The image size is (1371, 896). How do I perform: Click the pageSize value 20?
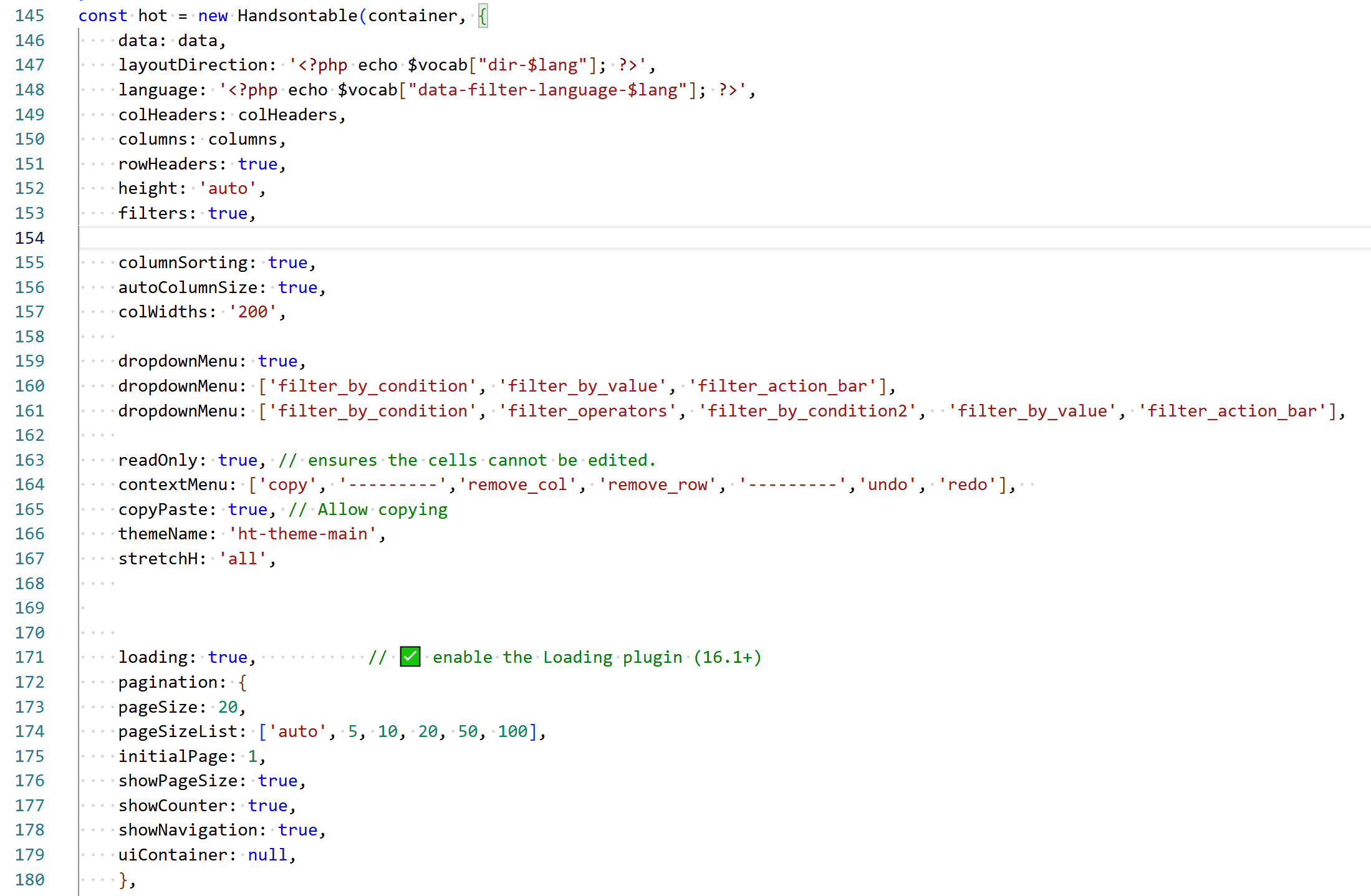[x=228, y=707]
